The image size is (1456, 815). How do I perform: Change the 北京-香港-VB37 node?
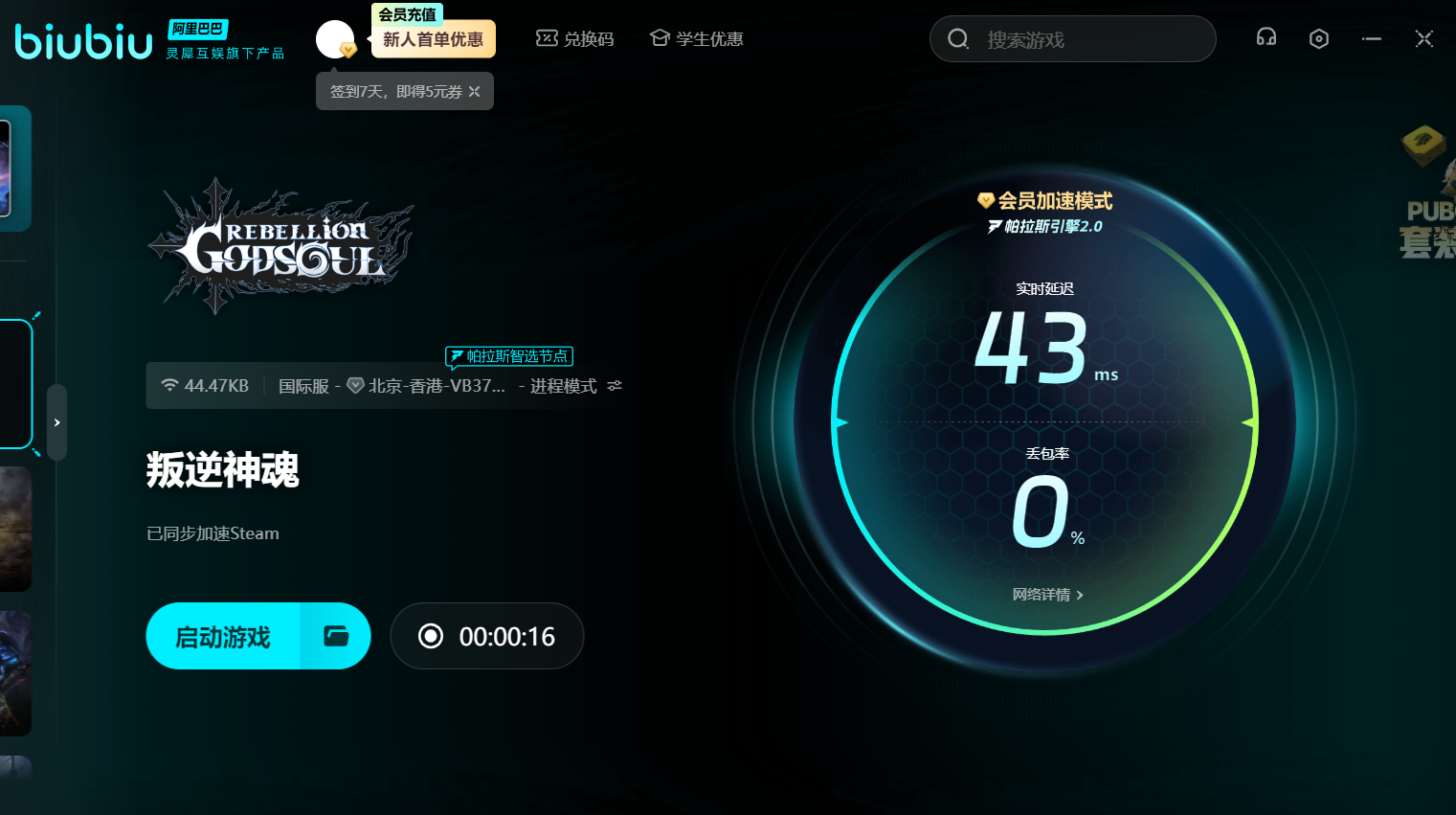click(426, 386)
